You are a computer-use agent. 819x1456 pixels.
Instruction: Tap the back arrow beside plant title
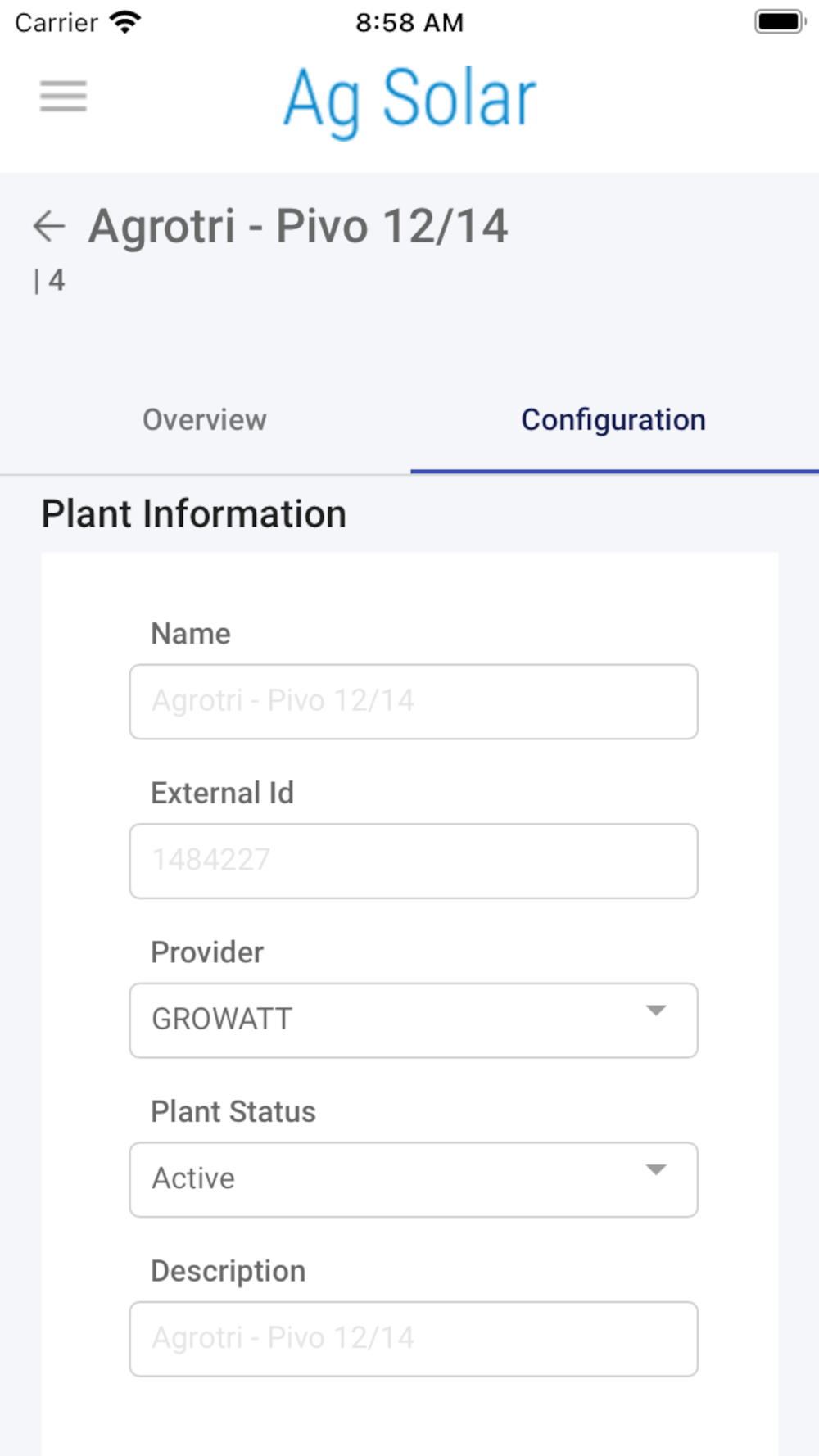pyautogui.click(x=49, y=226)
